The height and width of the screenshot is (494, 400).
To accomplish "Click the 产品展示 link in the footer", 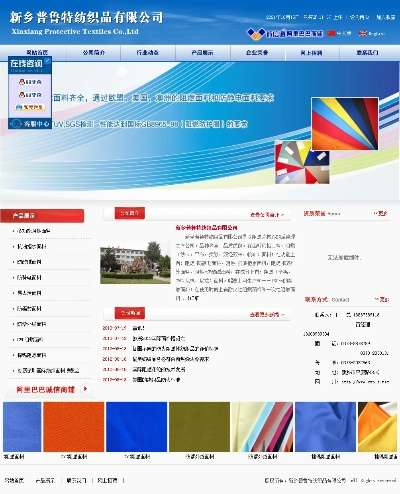I will (x=45, y=480).
